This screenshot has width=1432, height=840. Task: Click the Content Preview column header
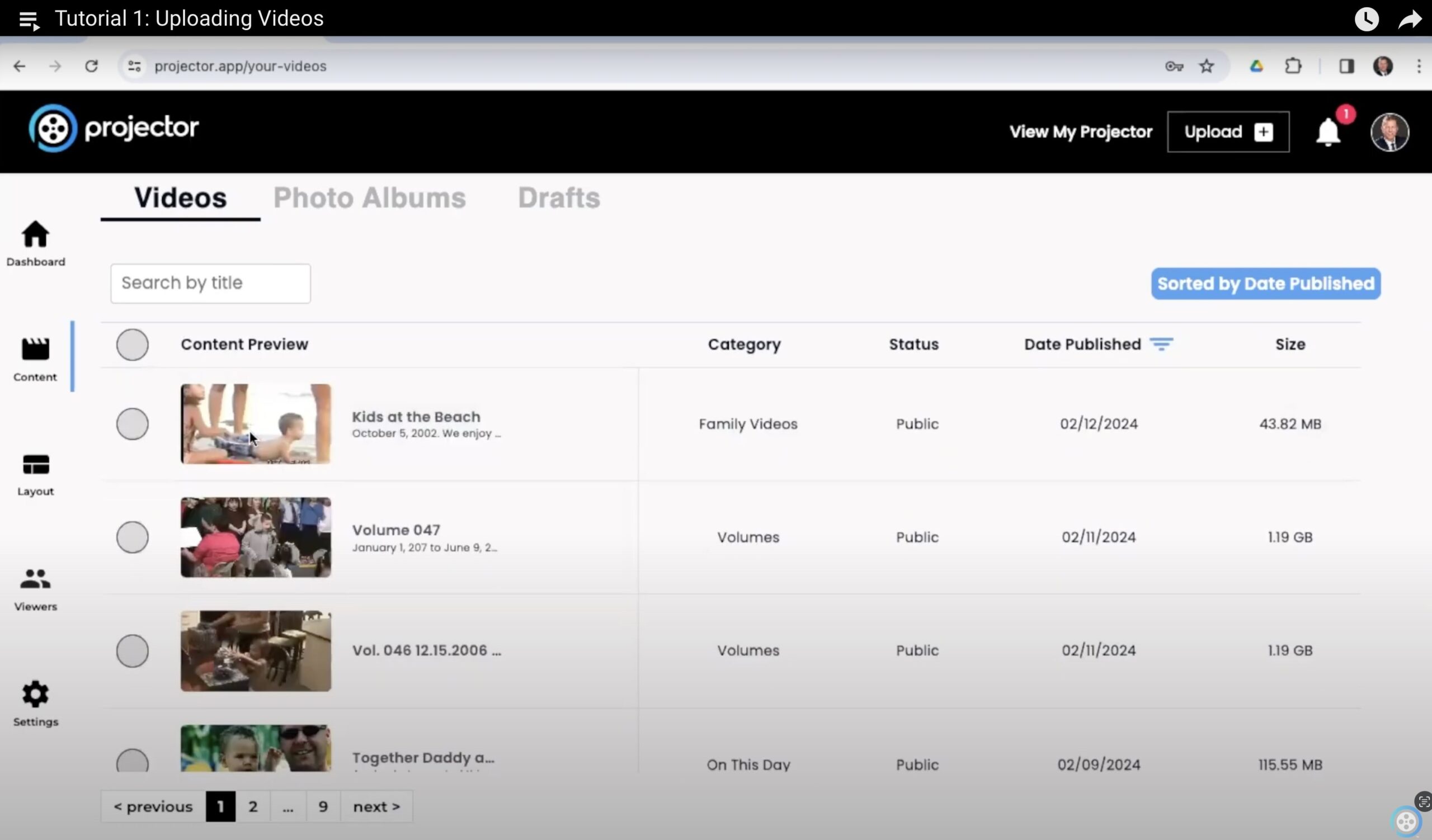coord(244,344)
